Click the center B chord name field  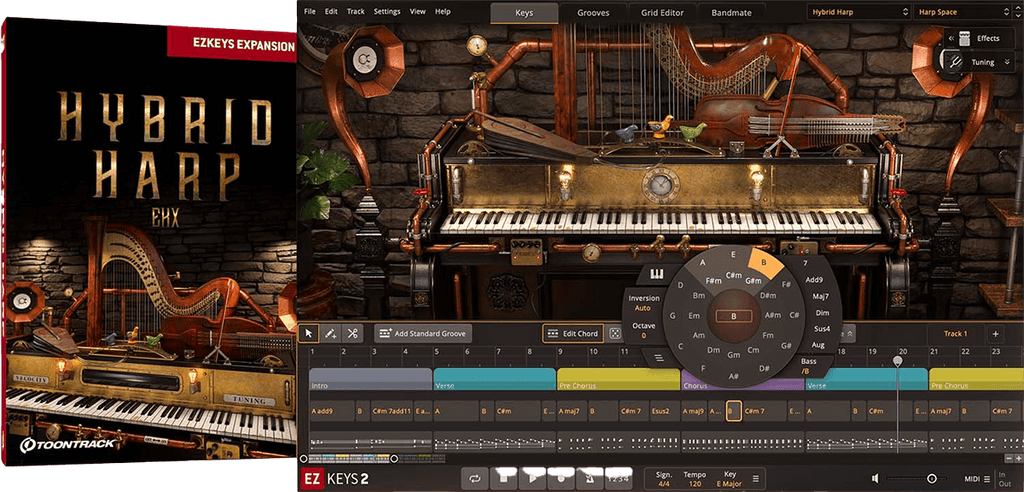click(x=733, y=316)
